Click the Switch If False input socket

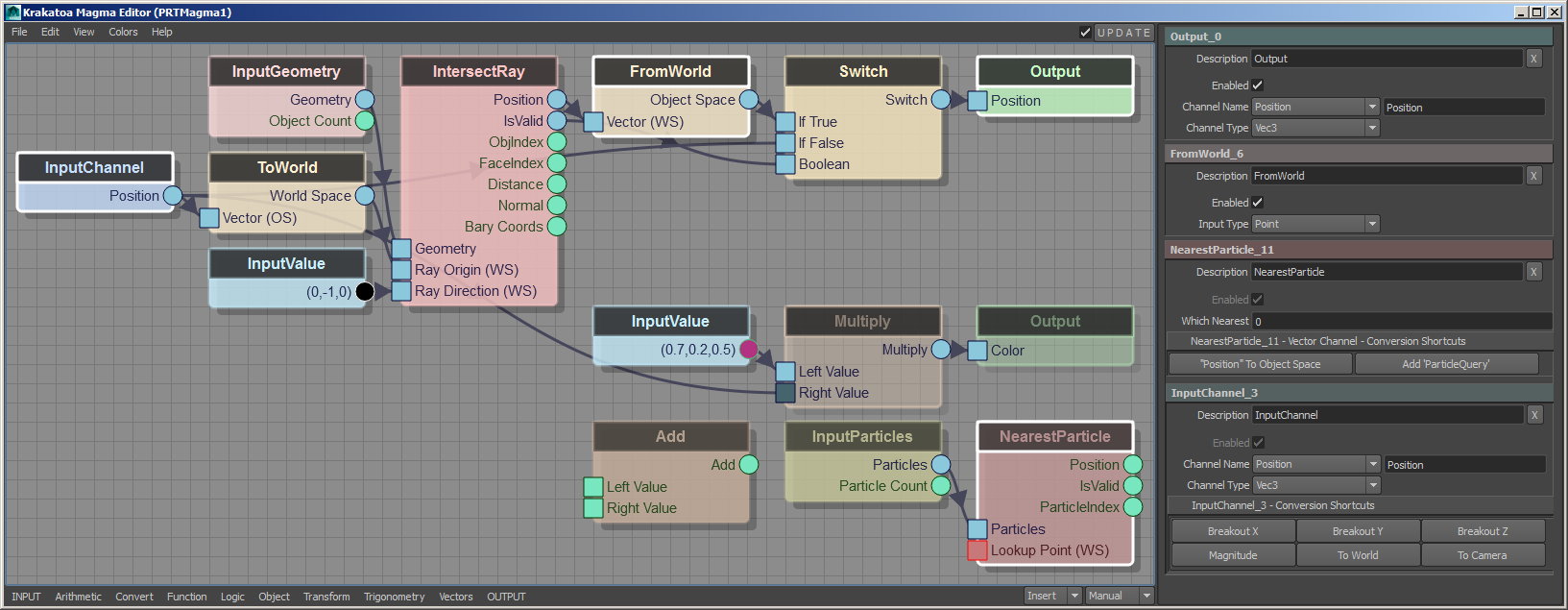pyautogui.click(x=785, y=143)
